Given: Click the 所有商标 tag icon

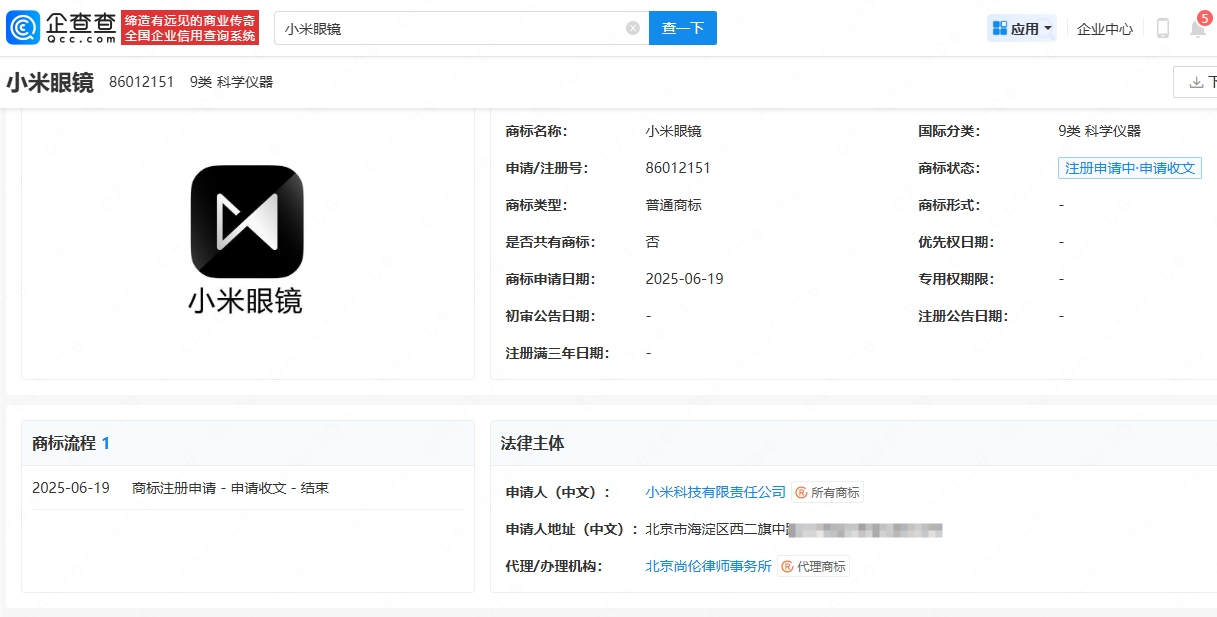Looking at the screenshot, I should (x=801, y=492).
